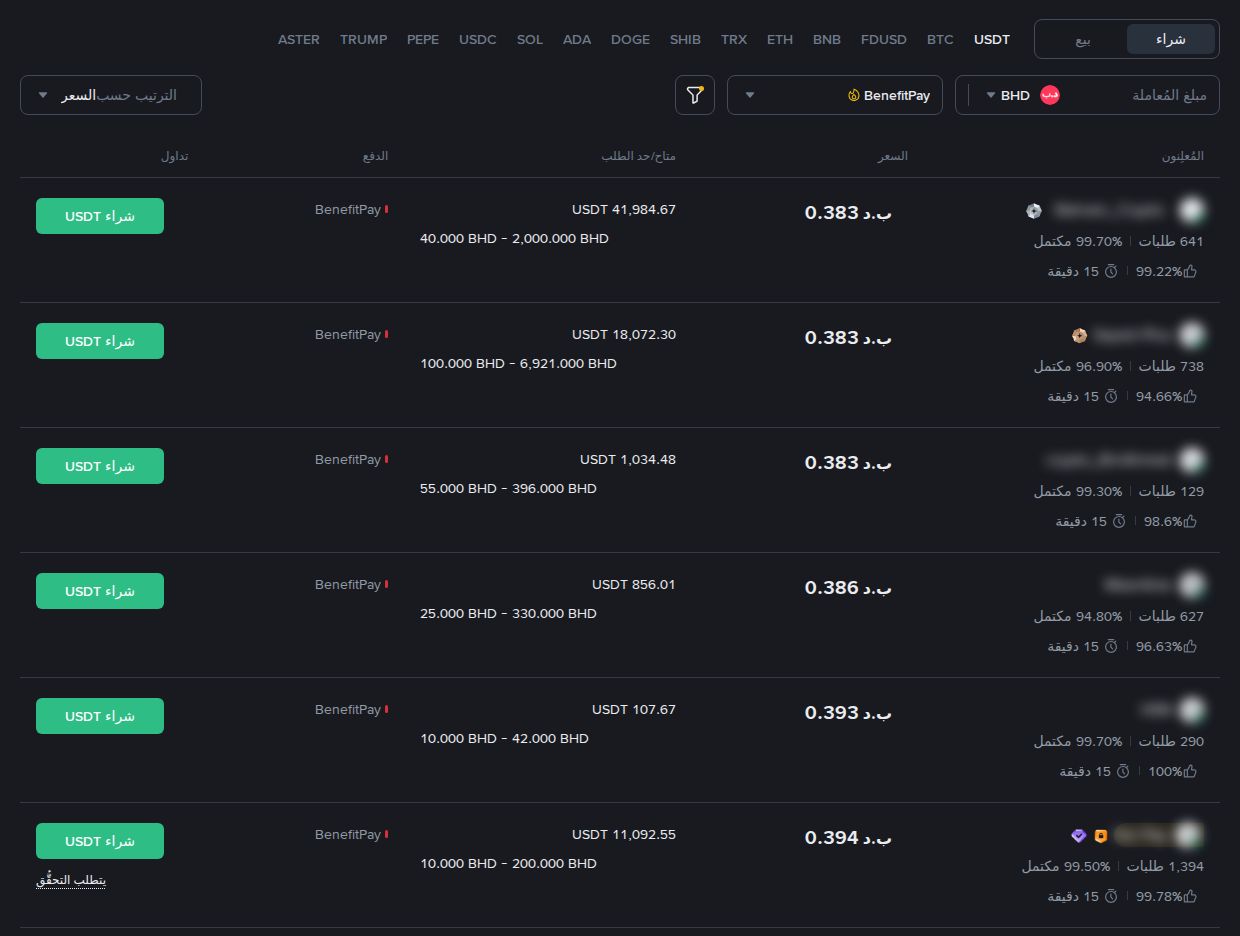This screenshot has height=936, width=1240.
Task: Select the FDUSD coin tab
Action: click(x=884, y=39)
